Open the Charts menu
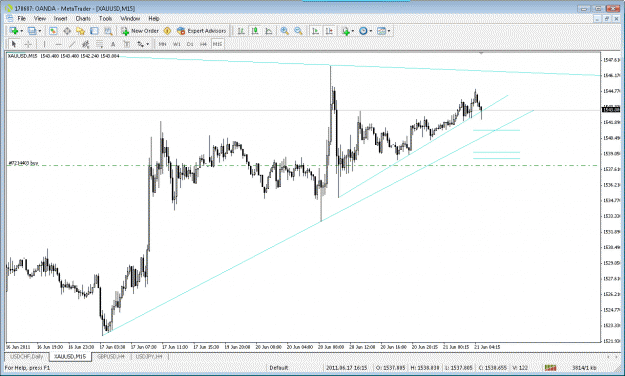The width and height of the screenshot is (625, 376). tap(83, 18)
